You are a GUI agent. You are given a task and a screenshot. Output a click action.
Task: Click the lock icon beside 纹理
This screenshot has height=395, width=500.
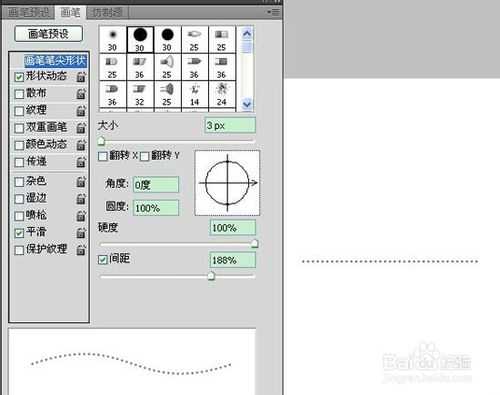point(81,111)
